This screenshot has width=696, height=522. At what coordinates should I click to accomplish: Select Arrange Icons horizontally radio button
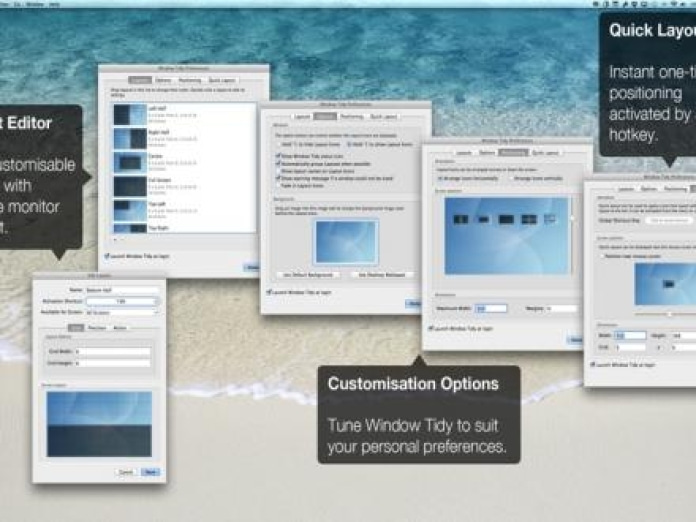(x=440, y=178)
